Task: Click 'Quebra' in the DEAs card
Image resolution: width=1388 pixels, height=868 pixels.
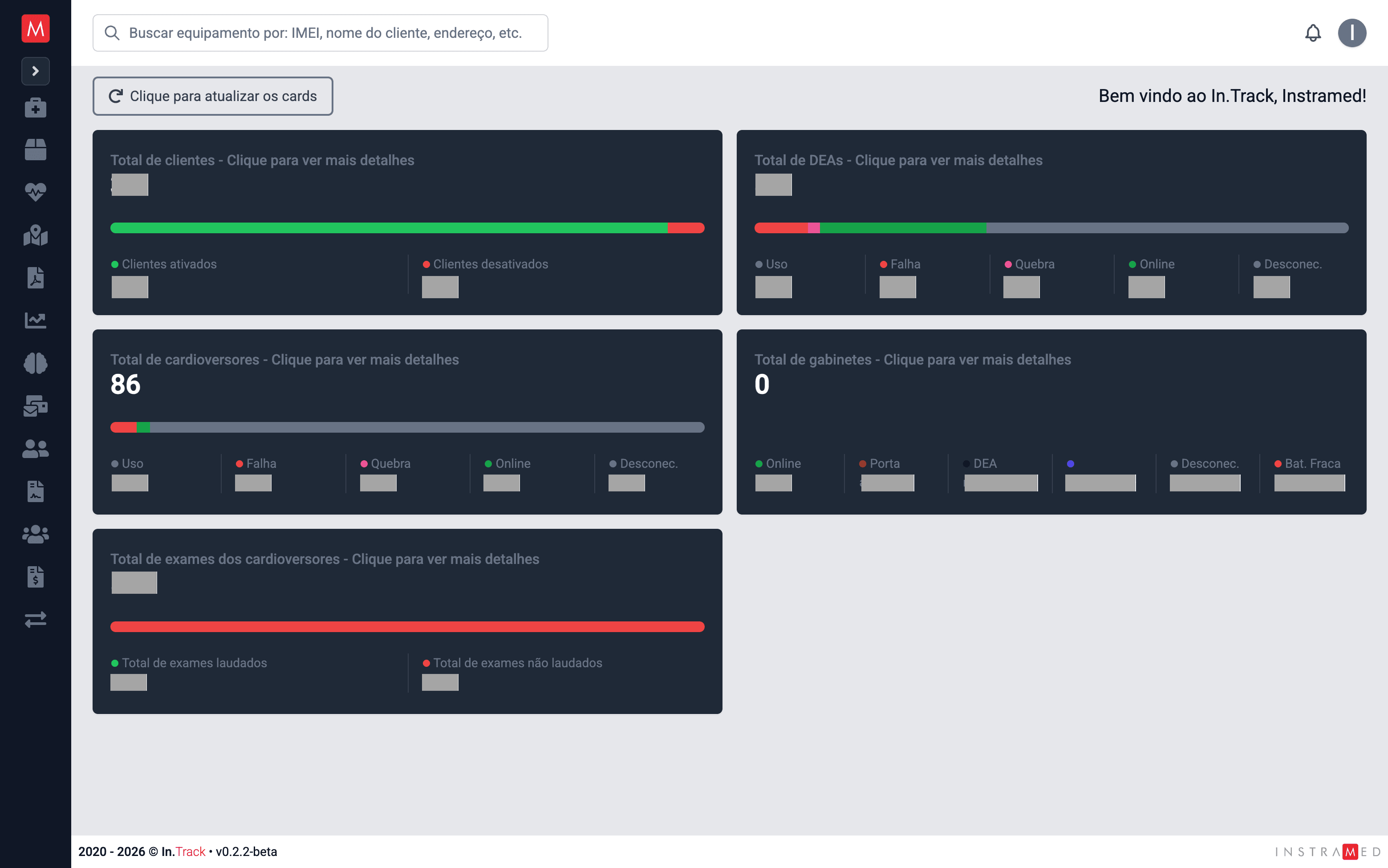Action: (1035, 264)
